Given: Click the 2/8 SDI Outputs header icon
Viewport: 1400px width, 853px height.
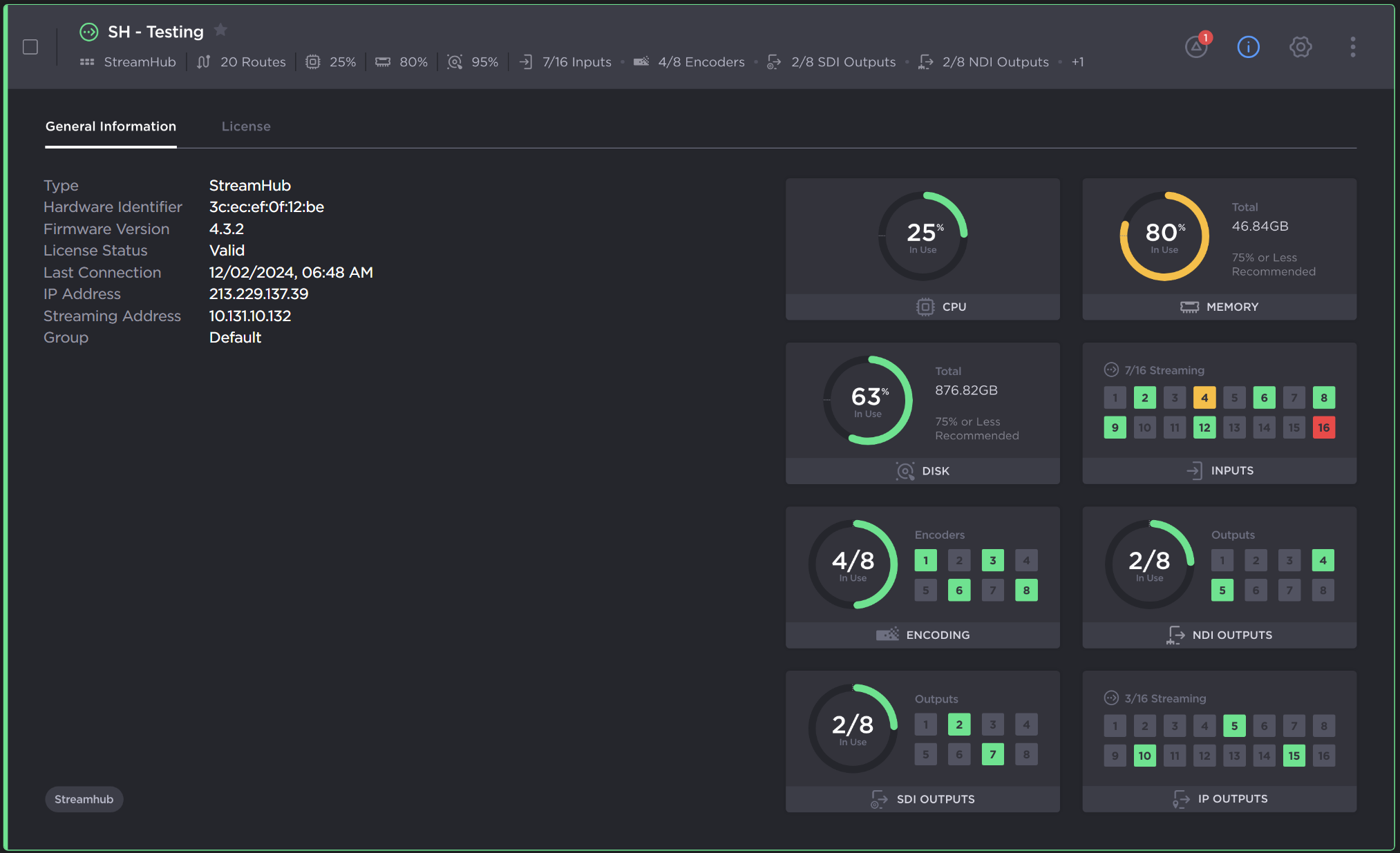Looking at the screenshot, I should [774, 62].
